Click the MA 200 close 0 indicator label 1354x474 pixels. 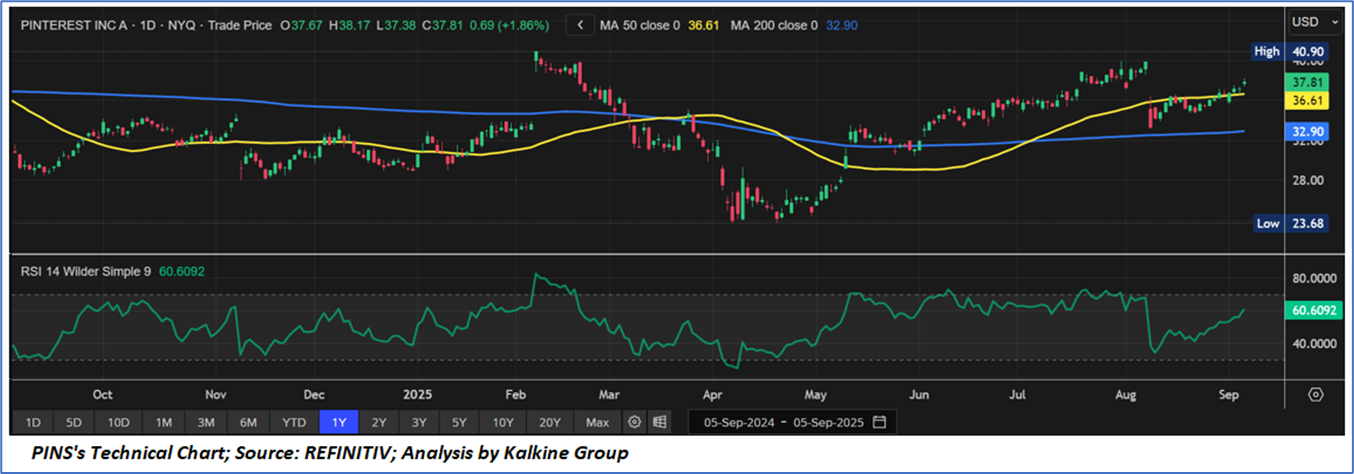tap(774, 25)
